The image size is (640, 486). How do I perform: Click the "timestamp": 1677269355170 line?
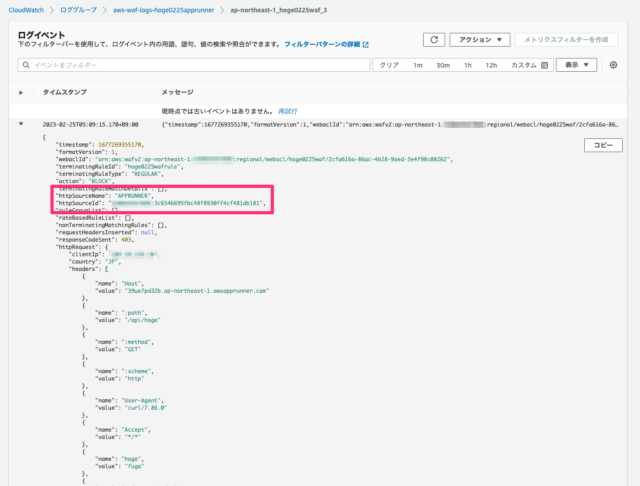[x=100, y=144]
